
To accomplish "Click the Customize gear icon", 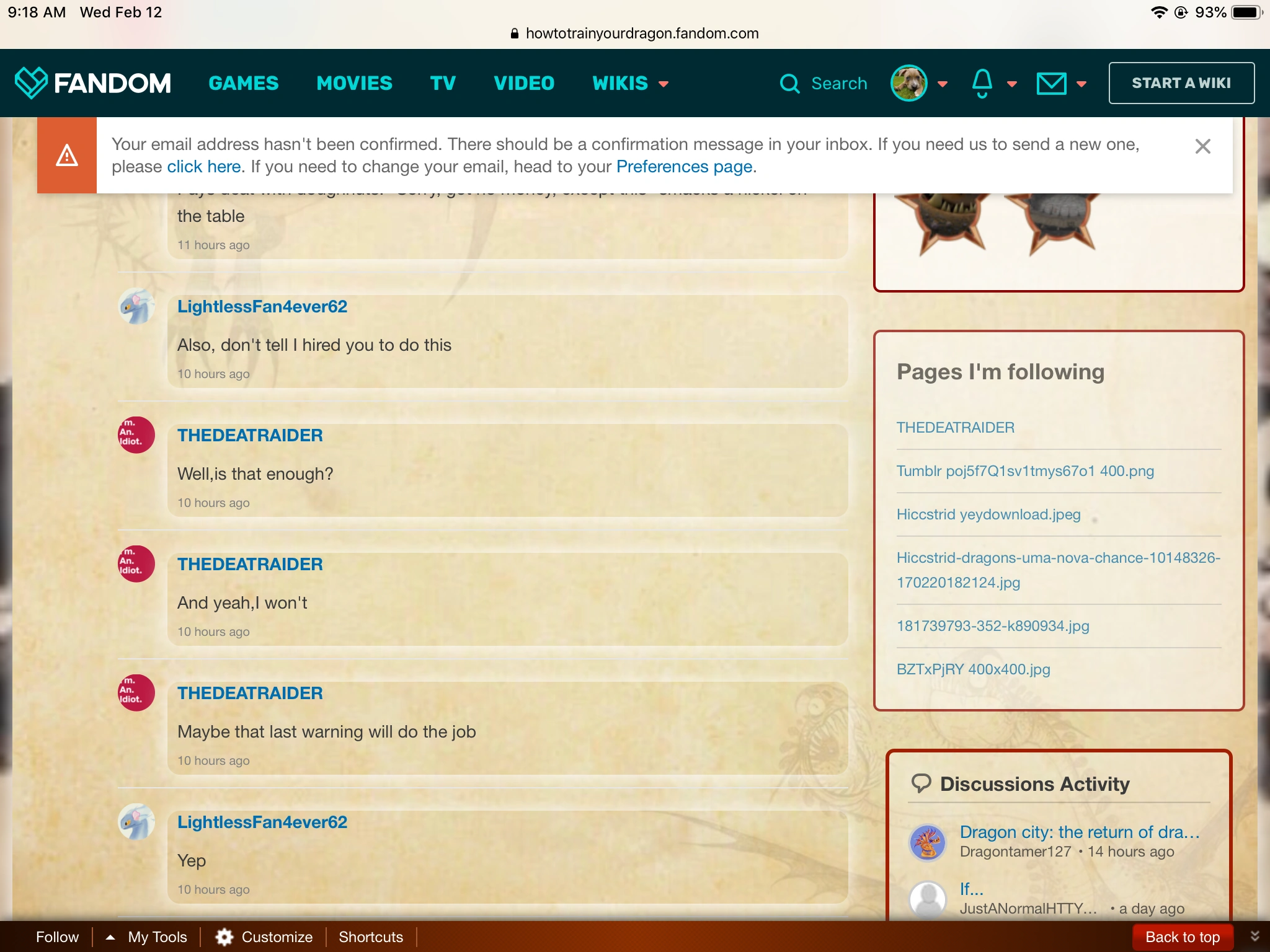I will 224,937.
